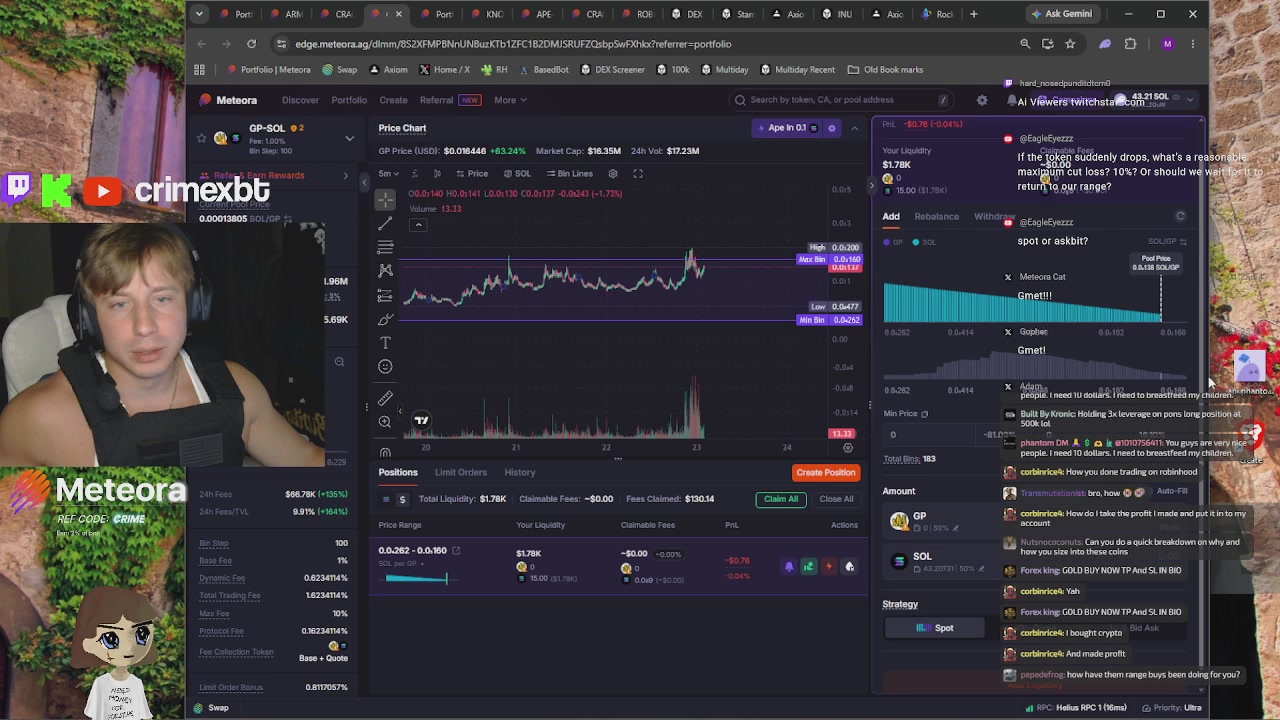The image size is (1280, 720).
Task: Select the Text annotation tool
Action: coord(385,343)
